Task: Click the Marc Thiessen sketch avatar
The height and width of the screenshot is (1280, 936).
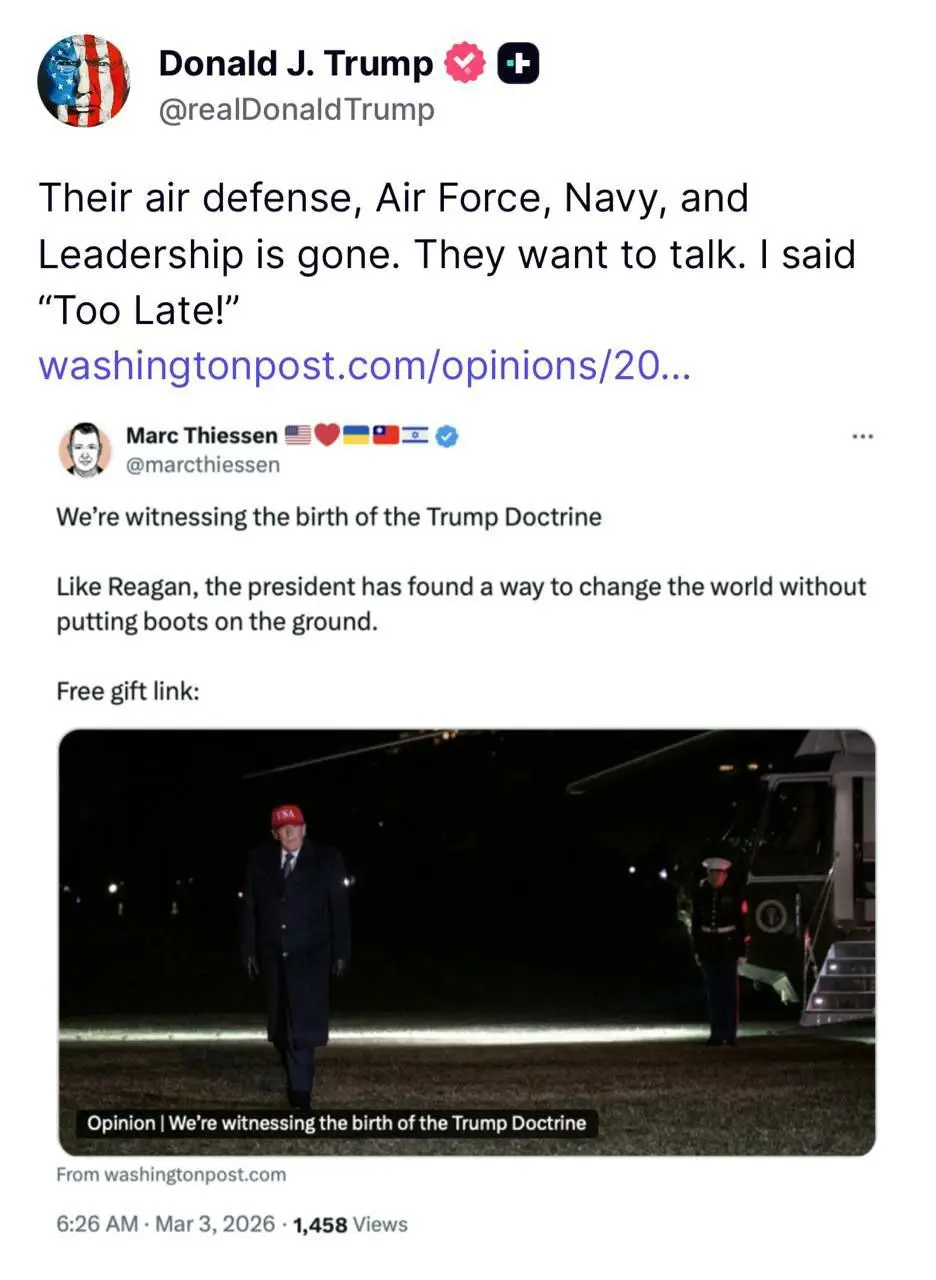Action: pyautogui.click(x=85, y=449)
